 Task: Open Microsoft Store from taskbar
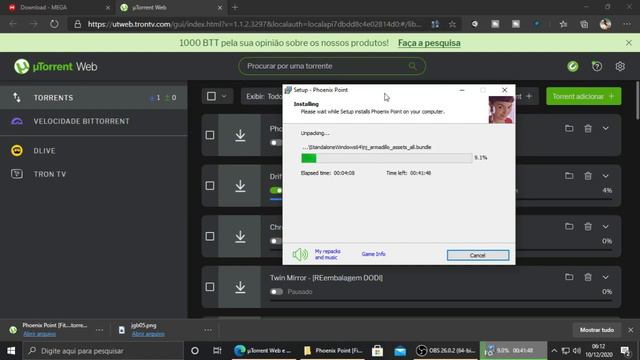coord(378,351)
